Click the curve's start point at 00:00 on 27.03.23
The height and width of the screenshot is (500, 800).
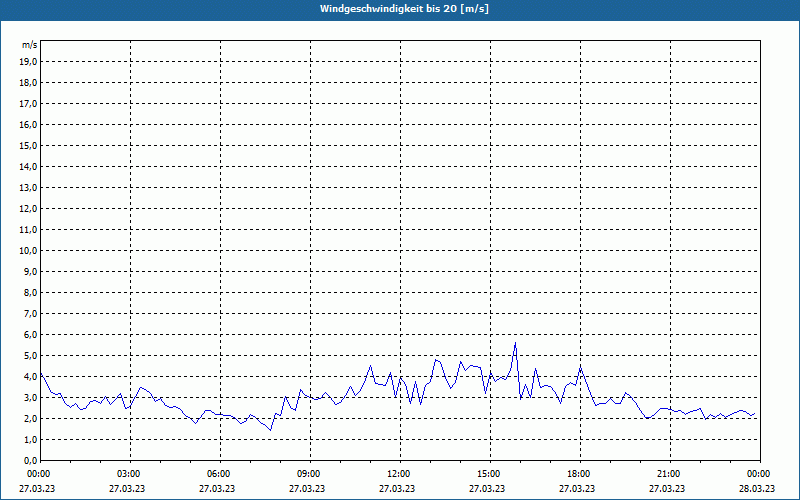[41, 373]
